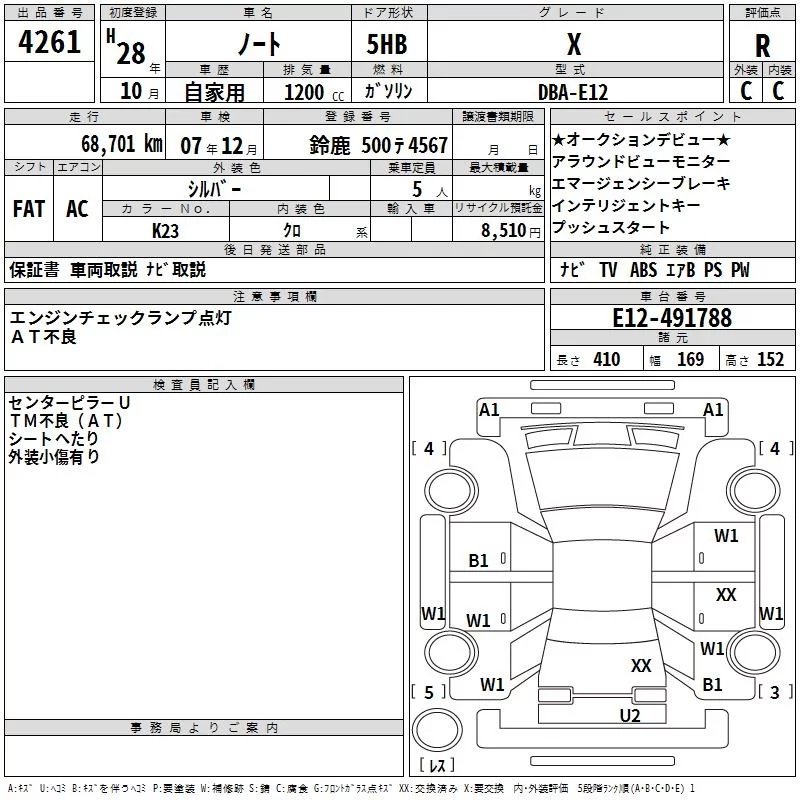Click the recycle deposit 8,510円

[511, 231]
